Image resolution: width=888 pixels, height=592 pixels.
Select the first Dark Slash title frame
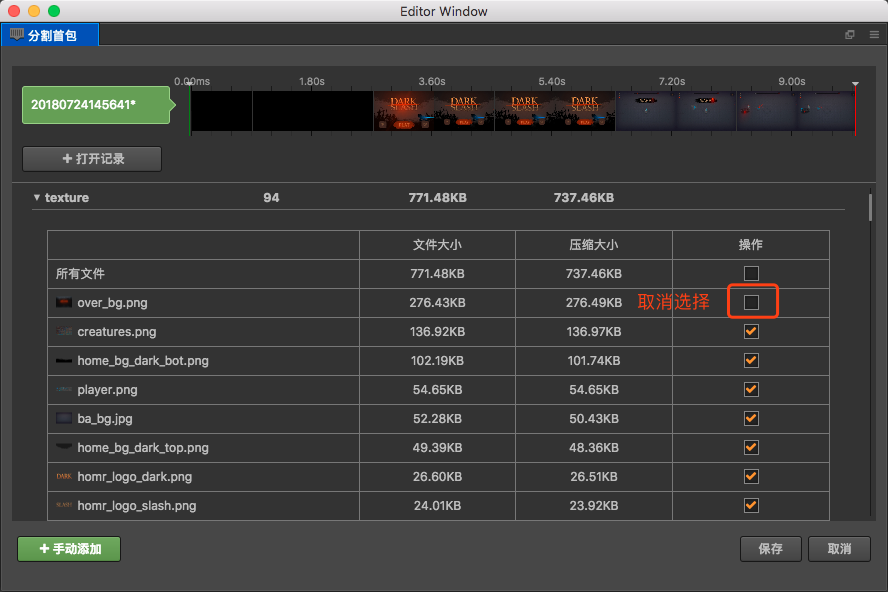[404, 111]
